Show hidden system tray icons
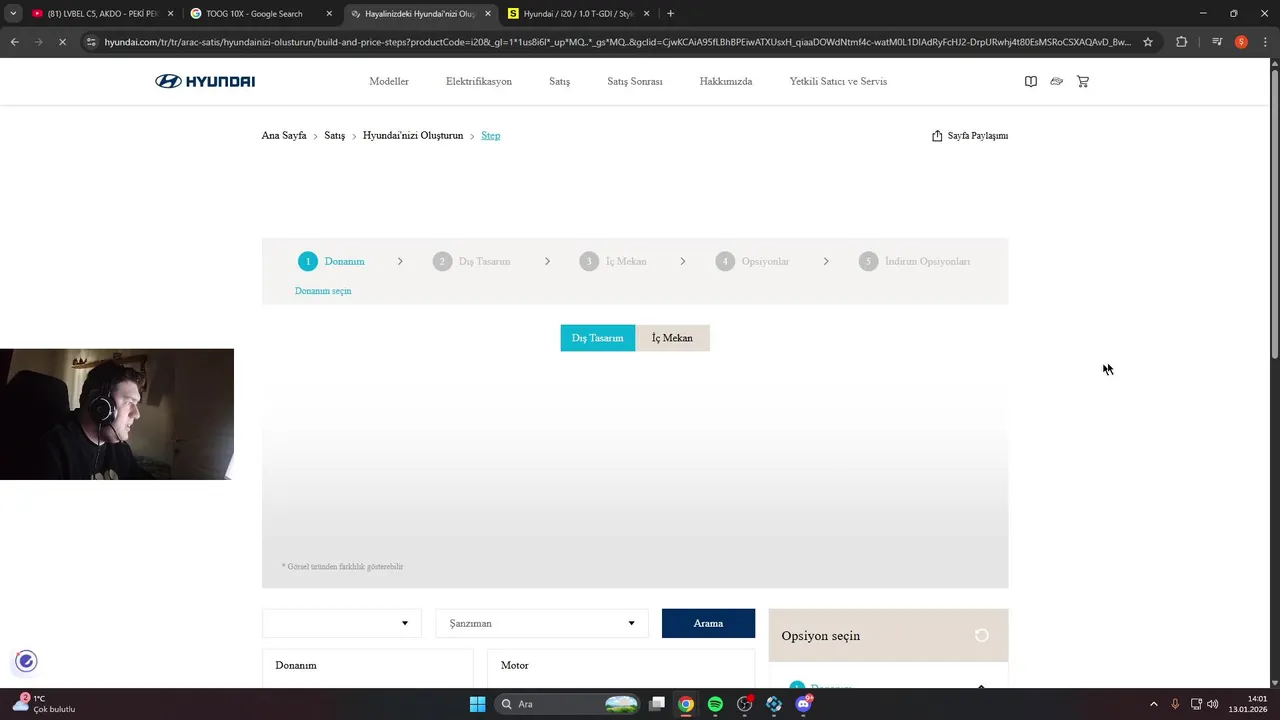 tap(1153, 704)
